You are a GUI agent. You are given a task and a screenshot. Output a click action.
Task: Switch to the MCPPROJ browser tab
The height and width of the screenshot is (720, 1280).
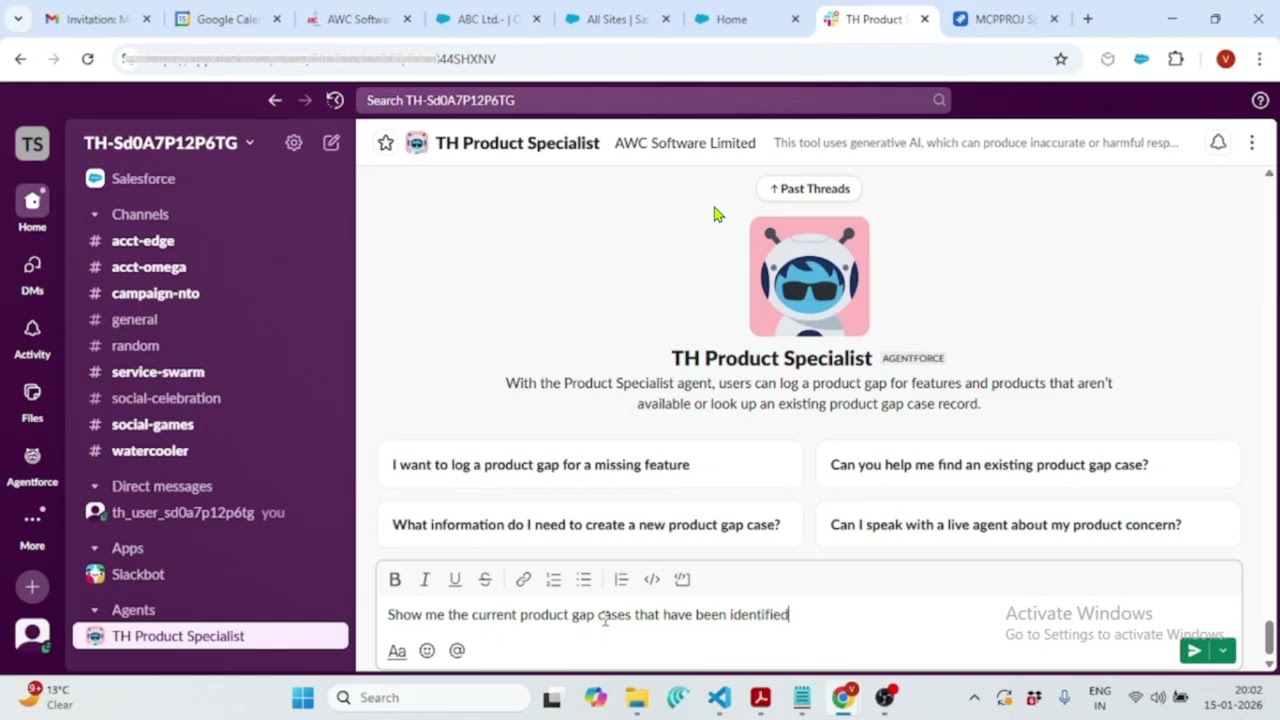(1005, 19)
